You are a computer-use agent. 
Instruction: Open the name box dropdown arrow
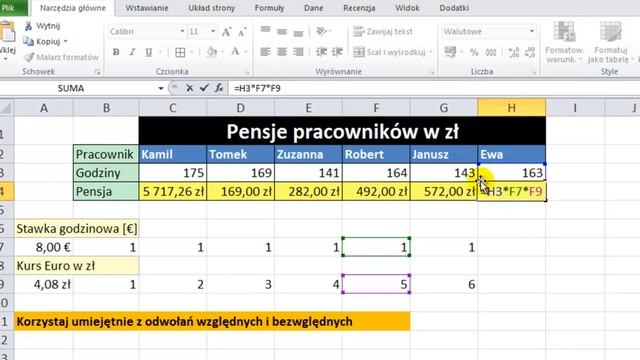tap(161, 88)
